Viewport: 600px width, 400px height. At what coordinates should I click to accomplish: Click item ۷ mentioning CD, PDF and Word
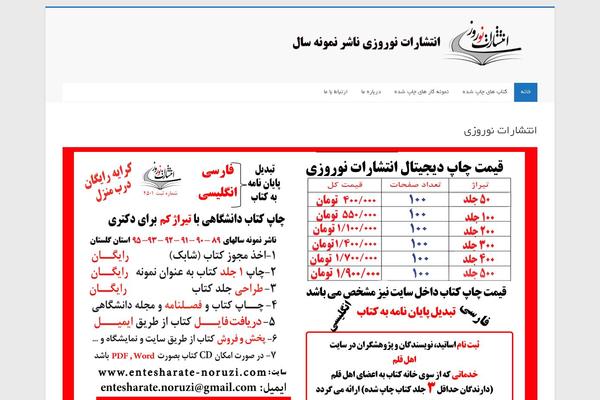(x=185, y=356)
